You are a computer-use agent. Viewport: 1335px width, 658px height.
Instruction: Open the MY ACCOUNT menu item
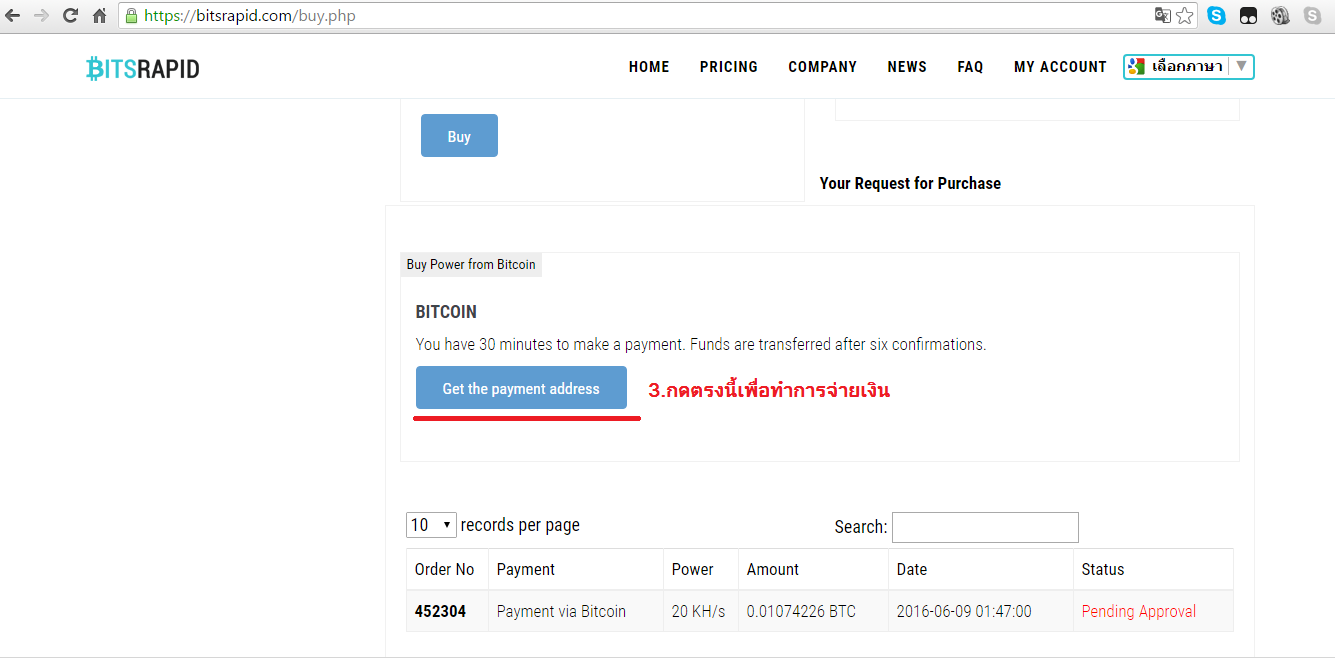pyautogui.click(x=1060, y=67)
